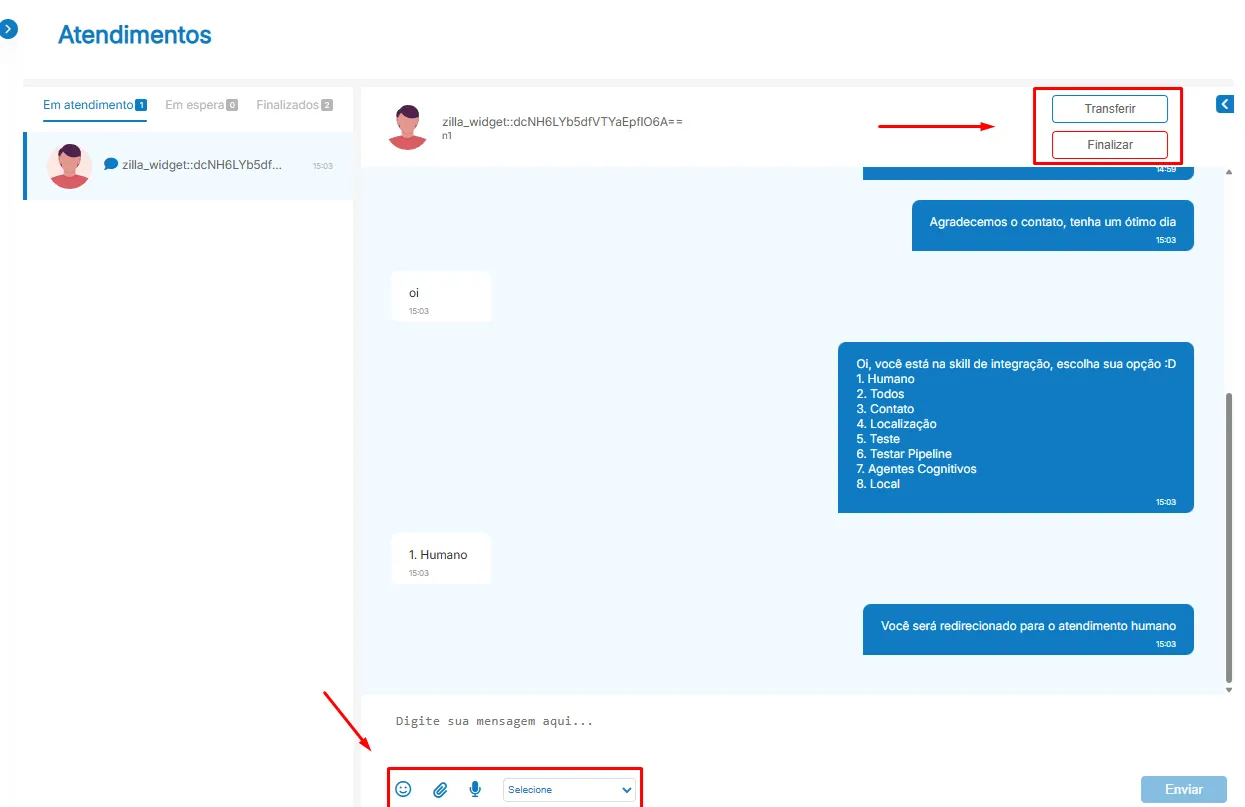The height and width of the screenshot is (807, 1245).
Task: Click the contact avatar in chat header
Action: [x=407, y=127]
